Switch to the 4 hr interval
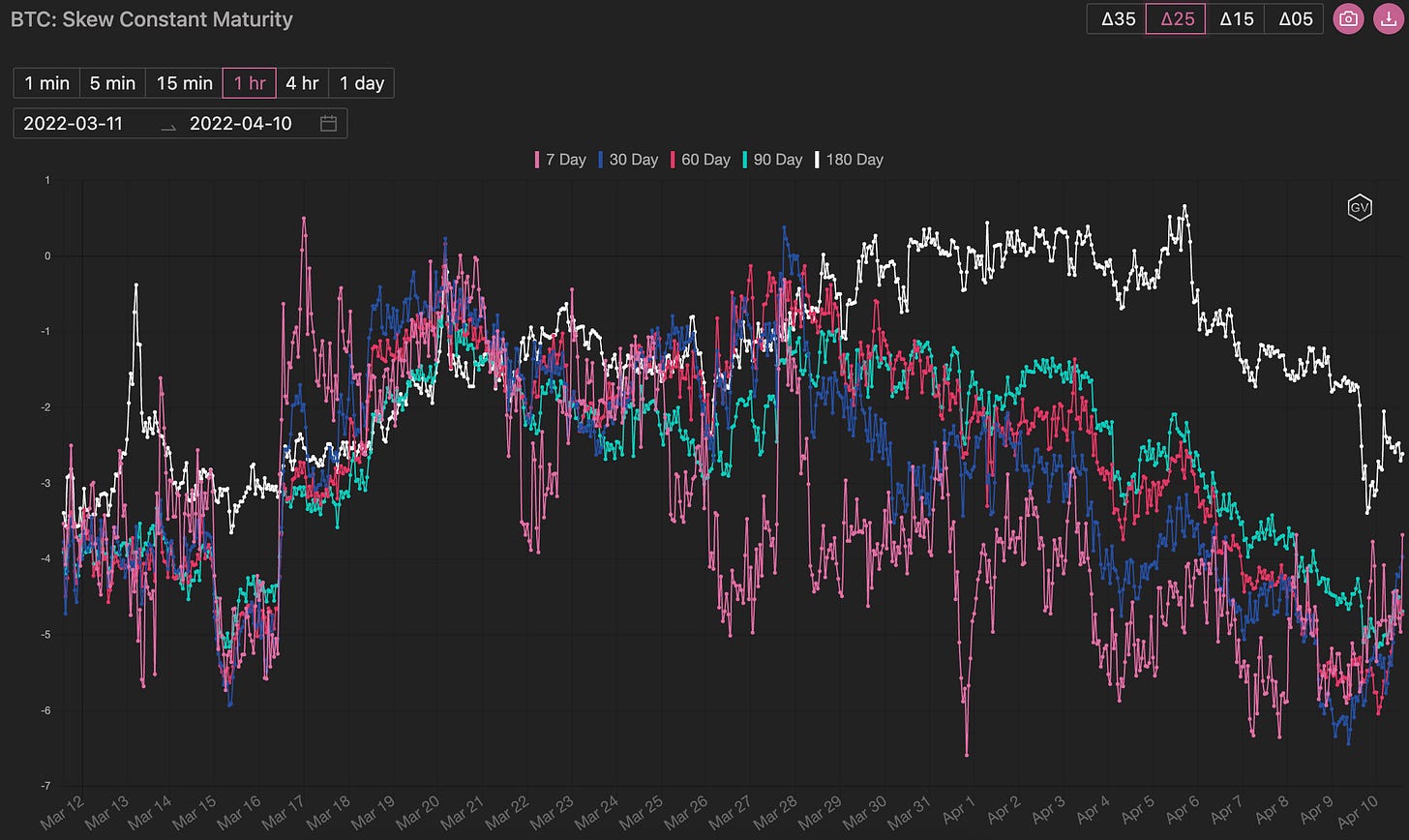 [302, 83]
